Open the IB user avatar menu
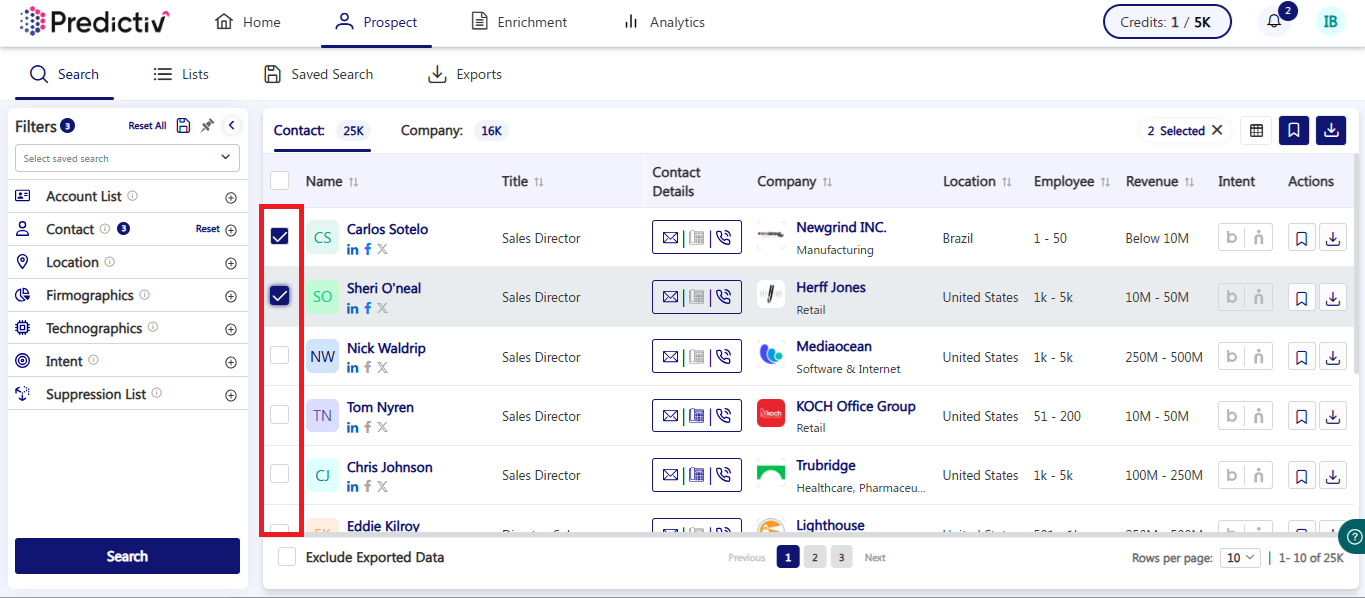1365x598 pixels. pos(1330,22)
